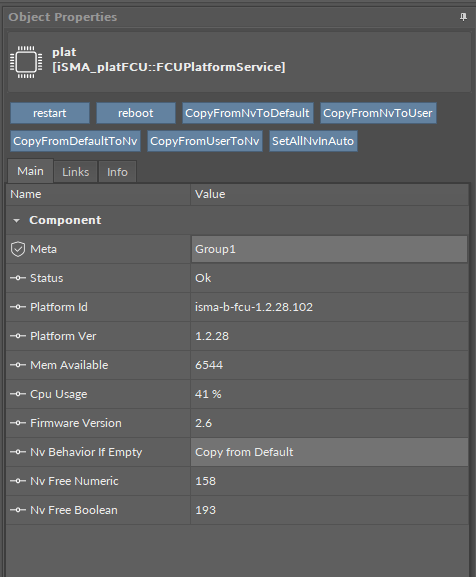Click the slot icon beside Firmware Version
476x577 pixels.
point(18,423)
